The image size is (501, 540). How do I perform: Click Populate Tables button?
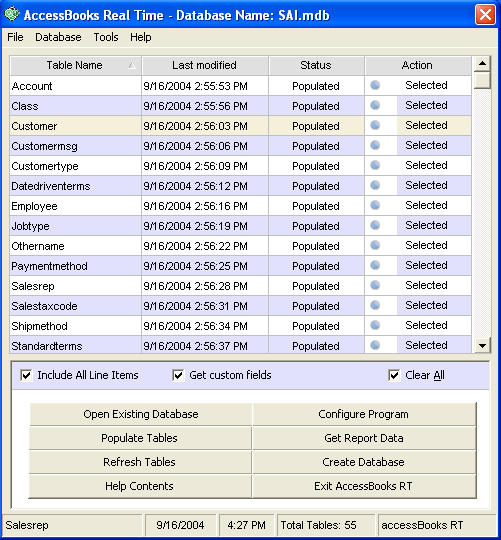point(140,438)
